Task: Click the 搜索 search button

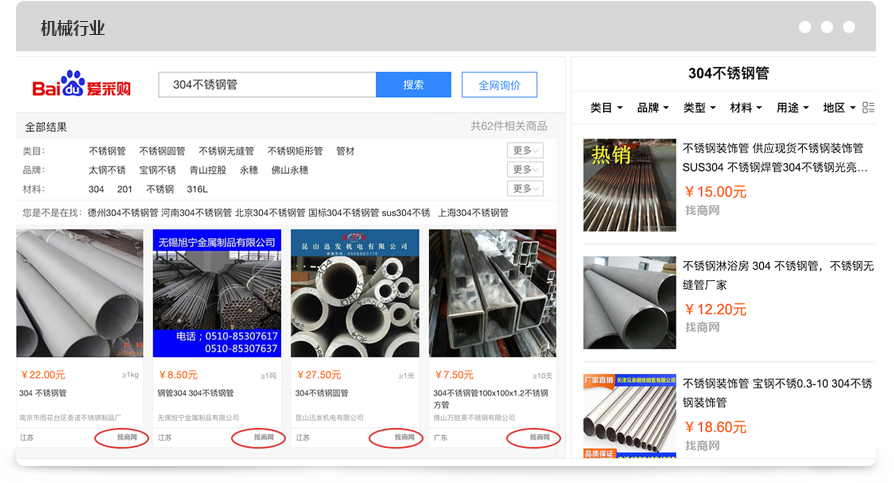Action: click(413, 85)
